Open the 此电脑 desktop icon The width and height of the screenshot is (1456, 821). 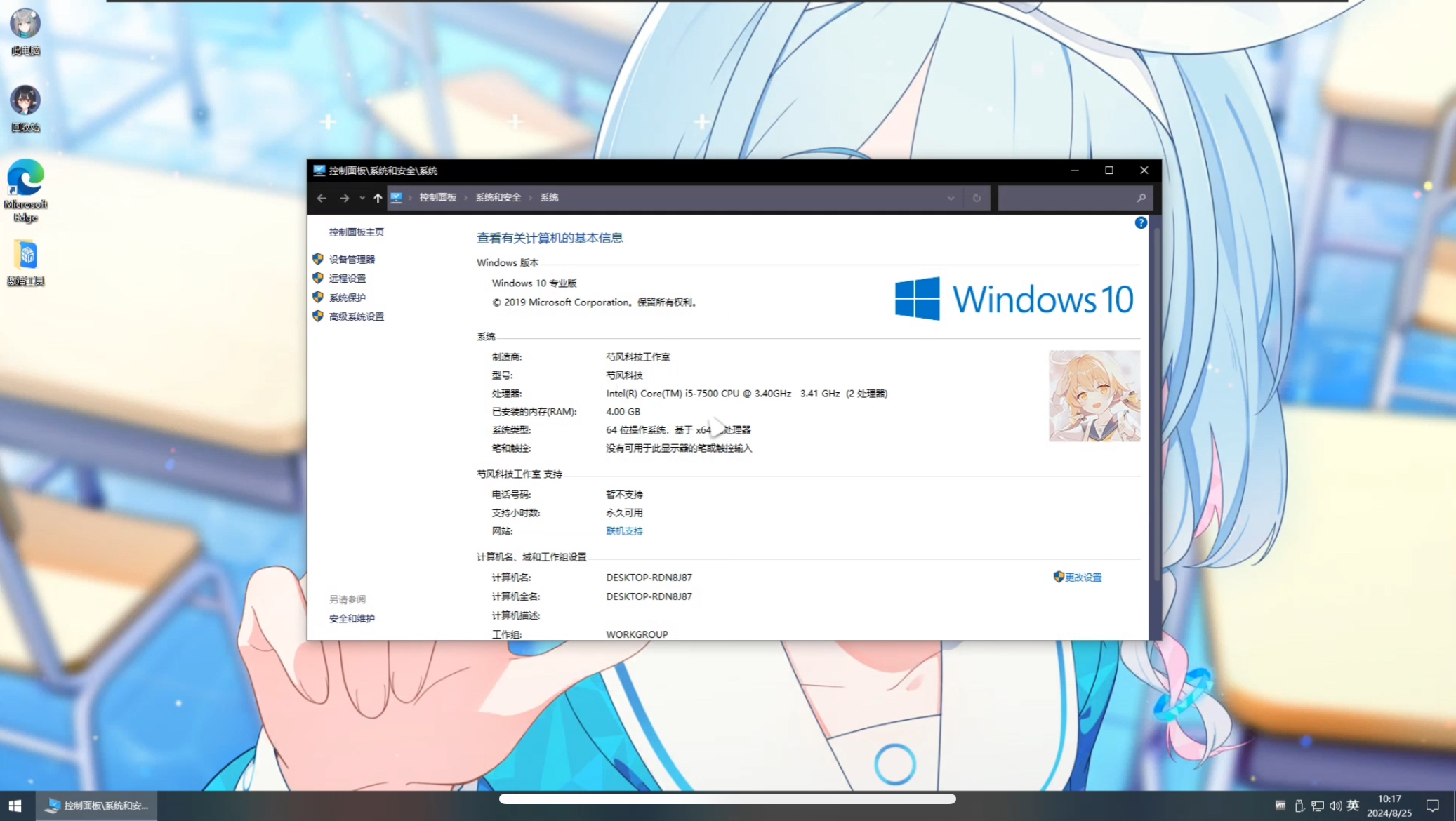point(25,32)
